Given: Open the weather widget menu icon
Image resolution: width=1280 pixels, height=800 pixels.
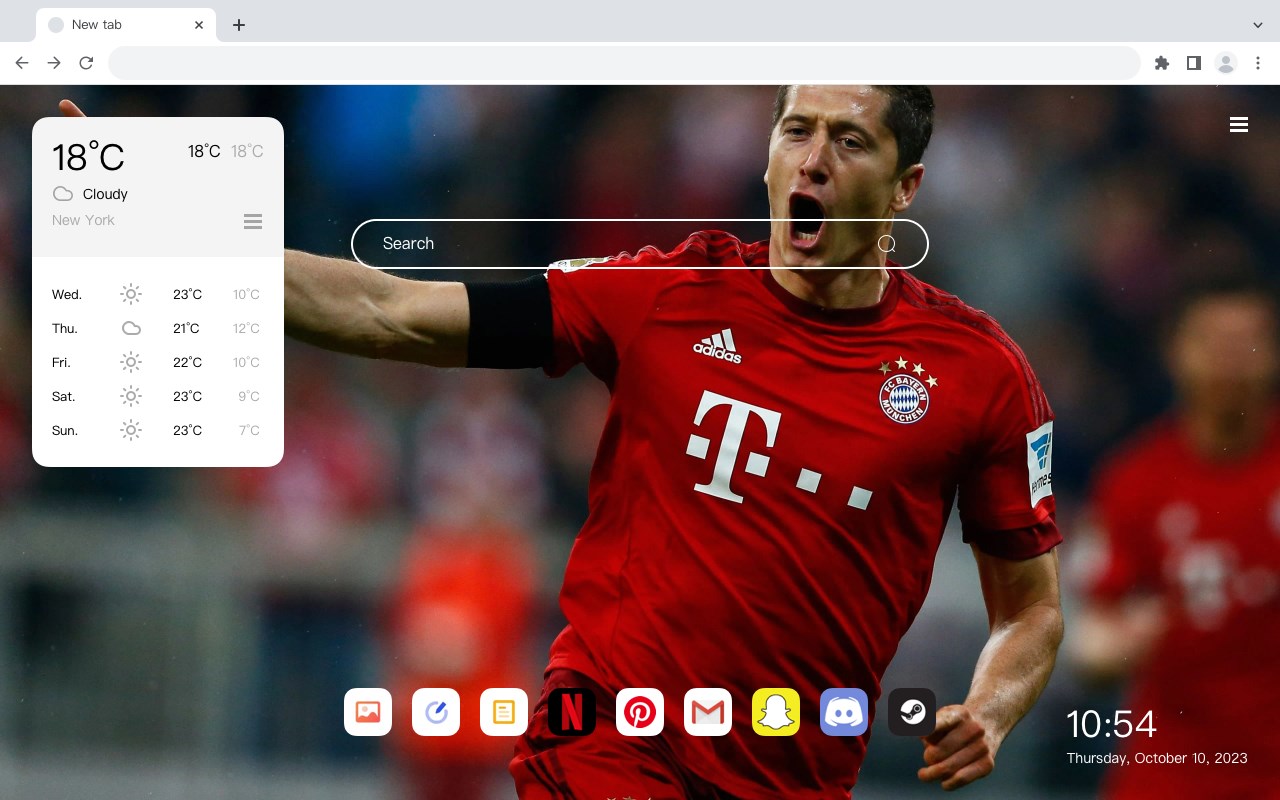Looking at the screenshot, I should tap(253, 221).
